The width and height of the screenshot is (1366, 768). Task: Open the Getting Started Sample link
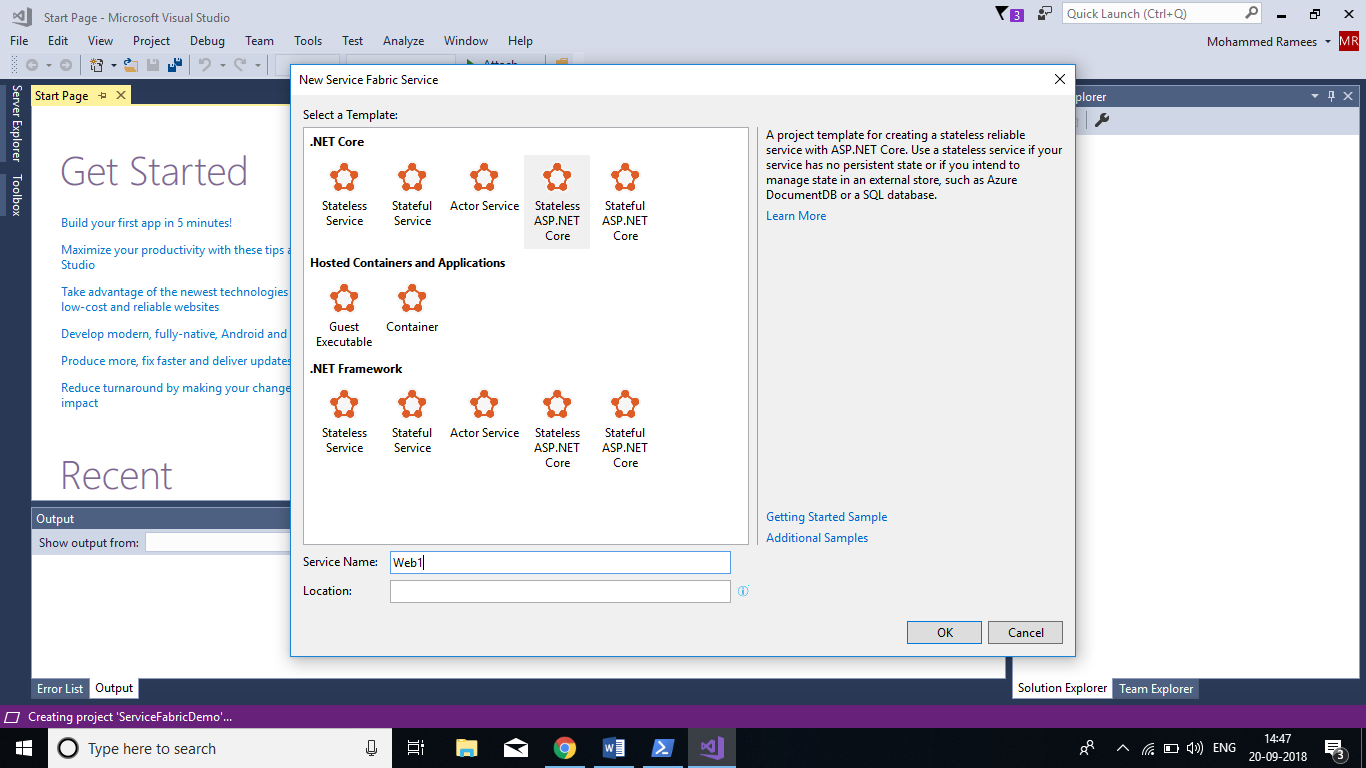click(x=826, y=517)
